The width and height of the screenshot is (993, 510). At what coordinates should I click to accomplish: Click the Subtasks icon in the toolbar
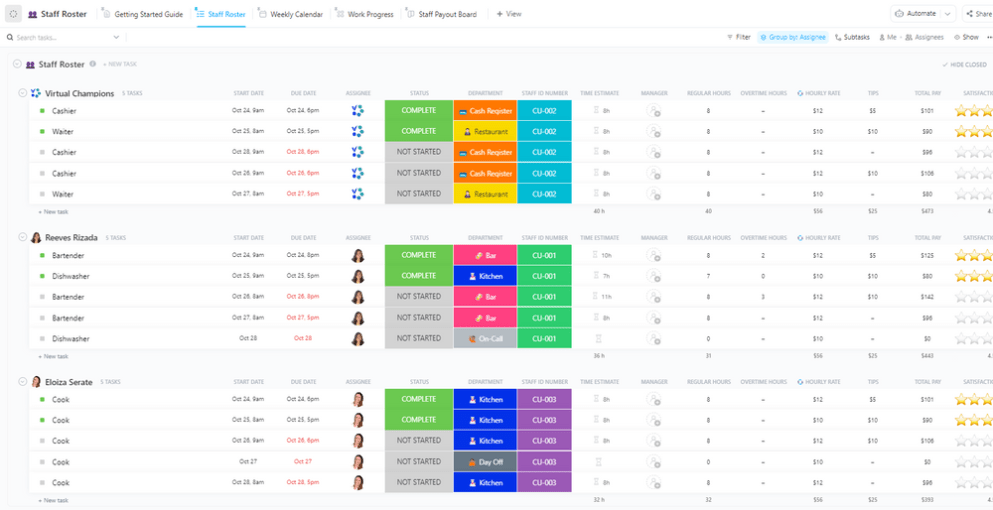click(838, 37)
